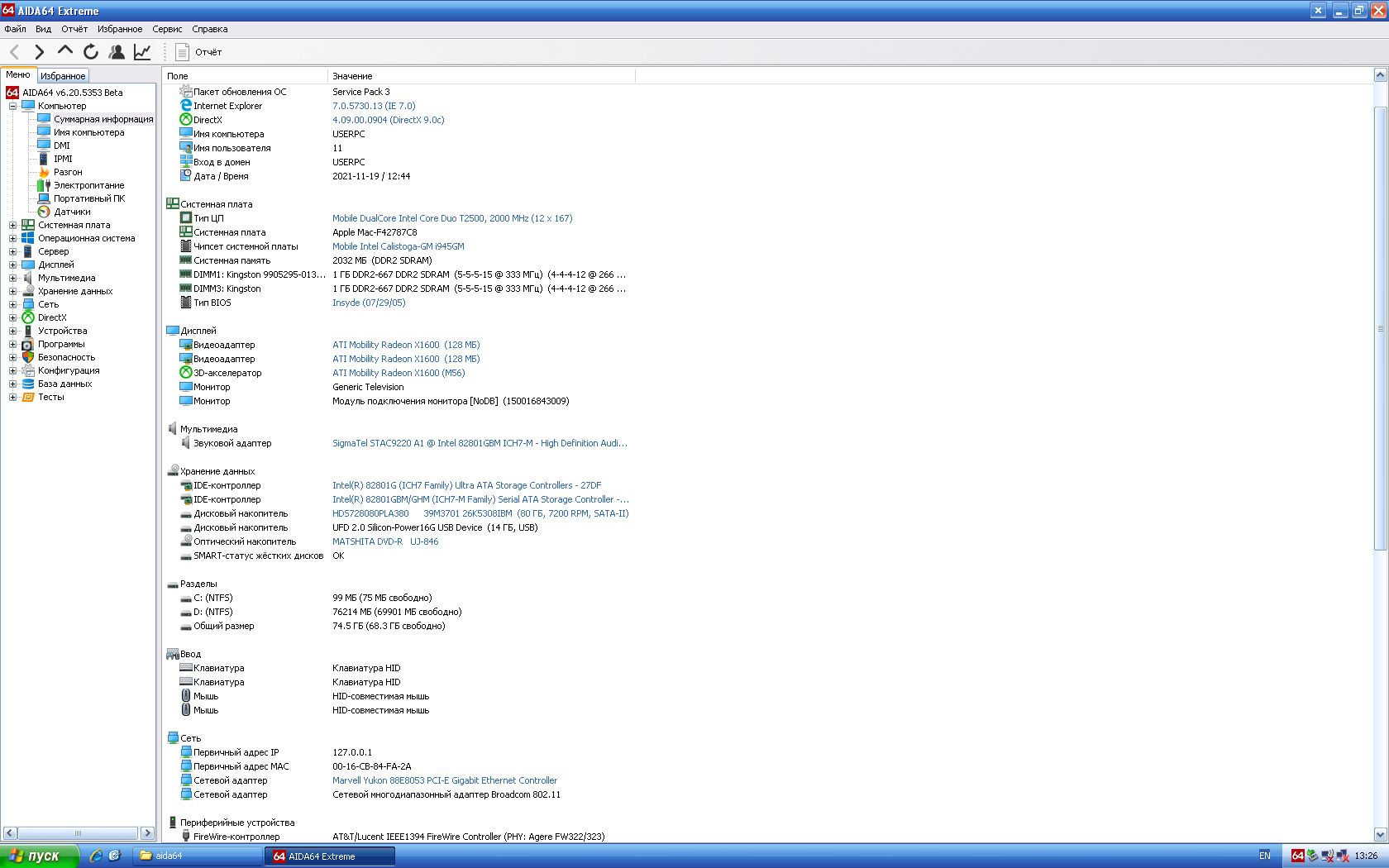Click the Поле column header

(x=245, y=76)
